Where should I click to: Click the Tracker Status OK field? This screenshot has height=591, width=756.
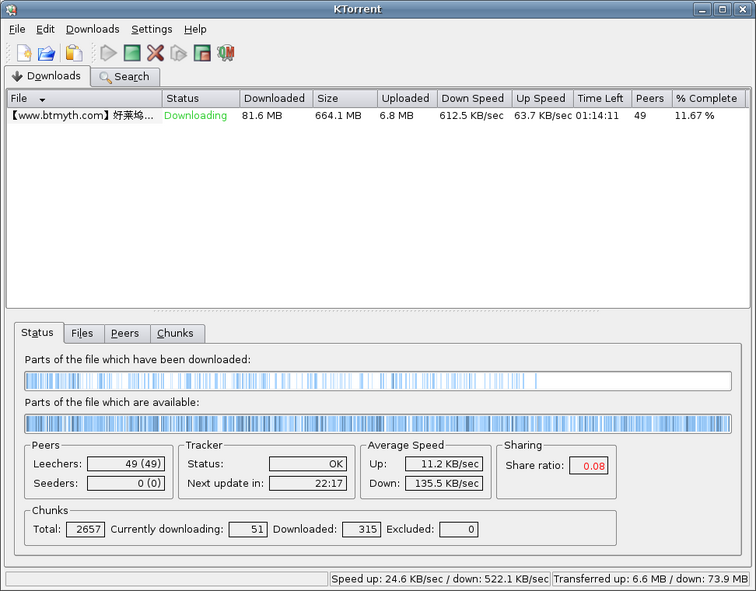click(308, 464)
